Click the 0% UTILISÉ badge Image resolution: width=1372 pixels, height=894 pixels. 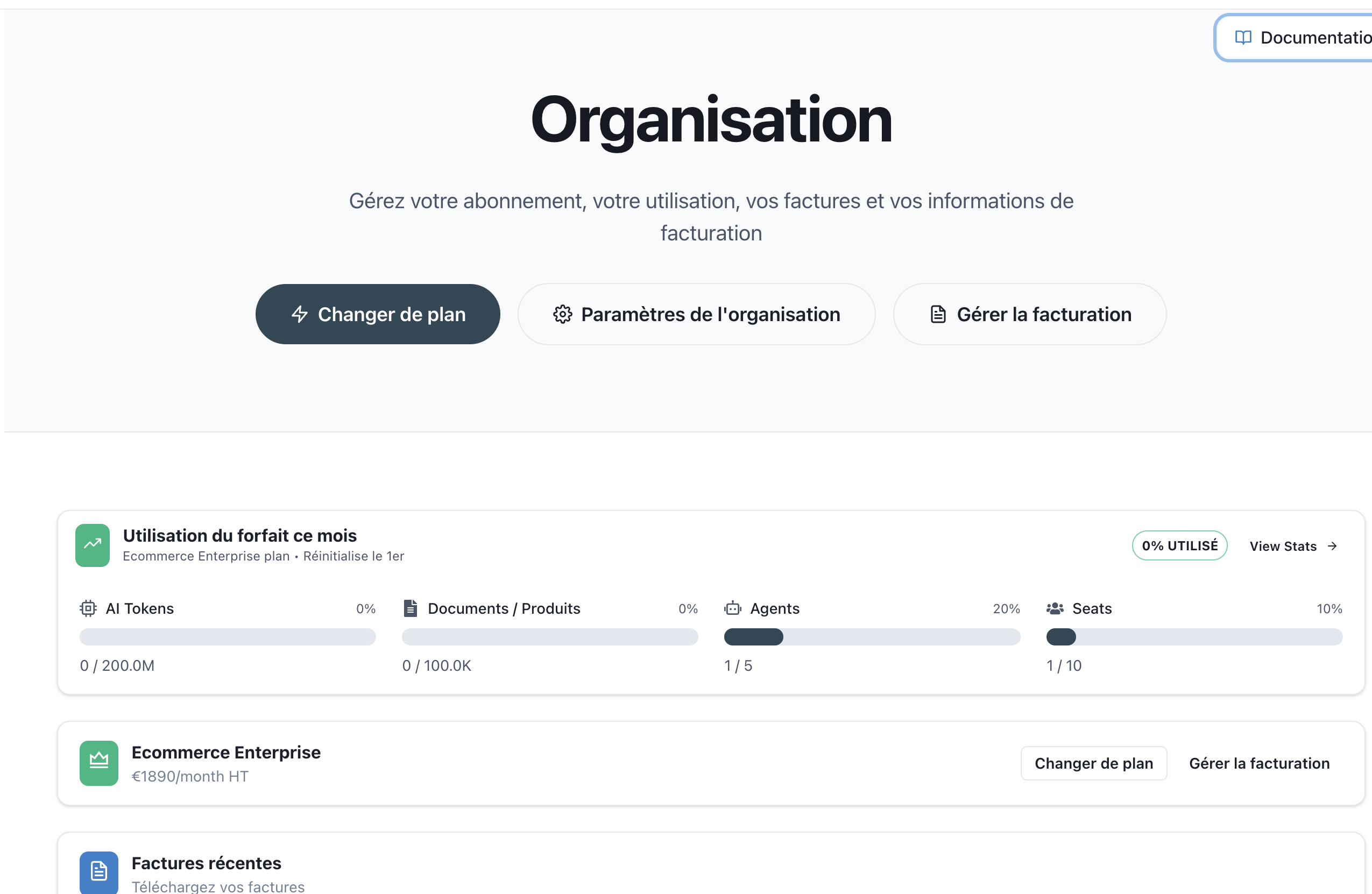coord(1179,545)
